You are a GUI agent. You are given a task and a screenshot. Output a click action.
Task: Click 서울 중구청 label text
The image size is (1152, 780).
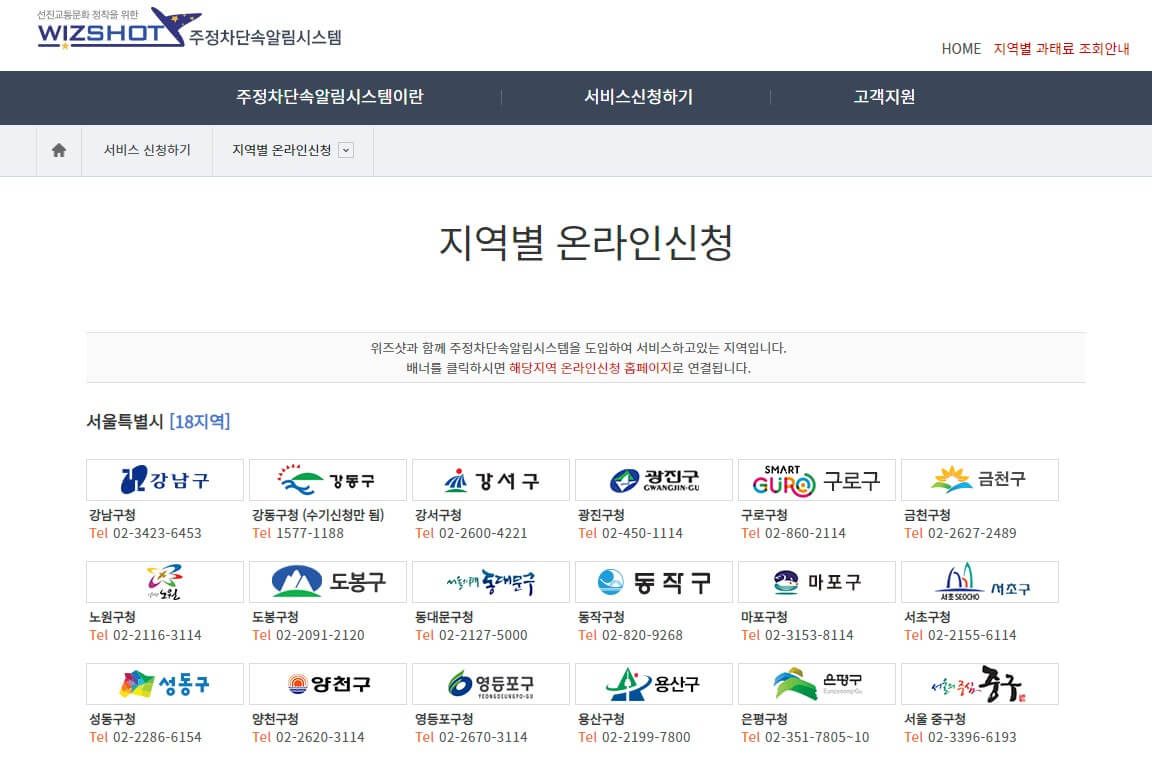tap(935, 719)
